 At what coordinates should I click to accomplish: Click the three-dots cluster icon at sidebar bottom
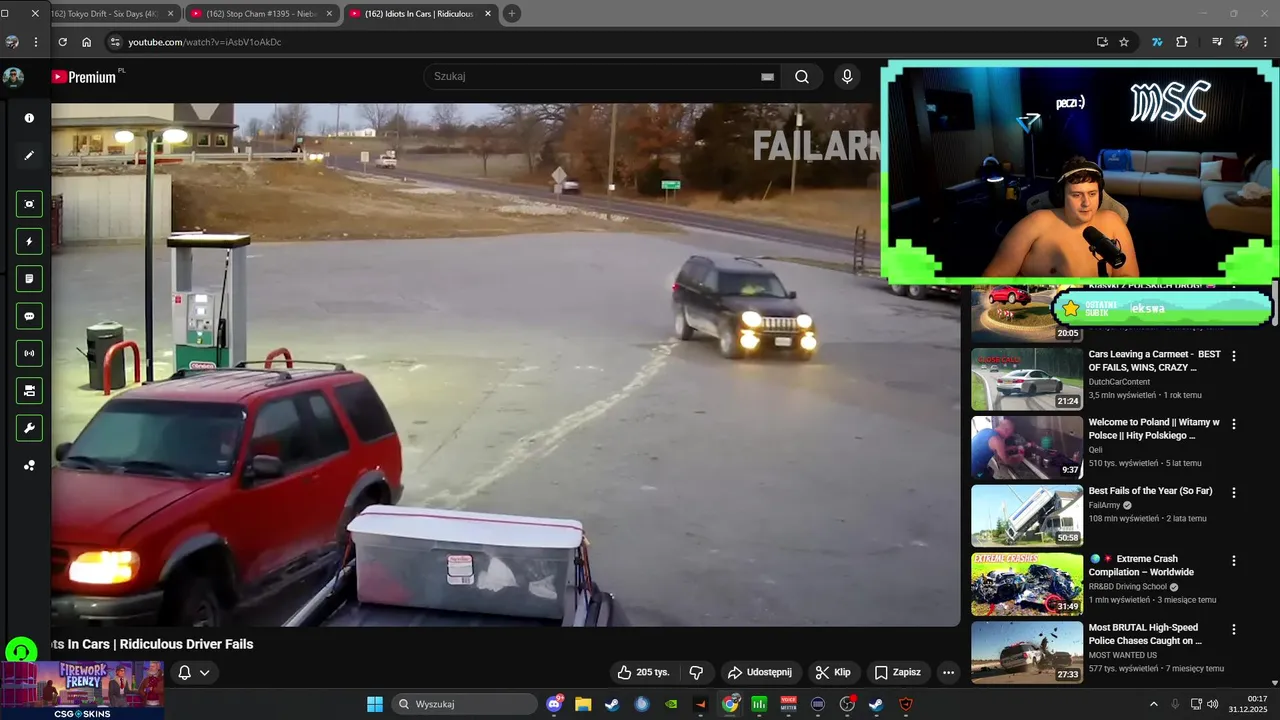point(29,465)
